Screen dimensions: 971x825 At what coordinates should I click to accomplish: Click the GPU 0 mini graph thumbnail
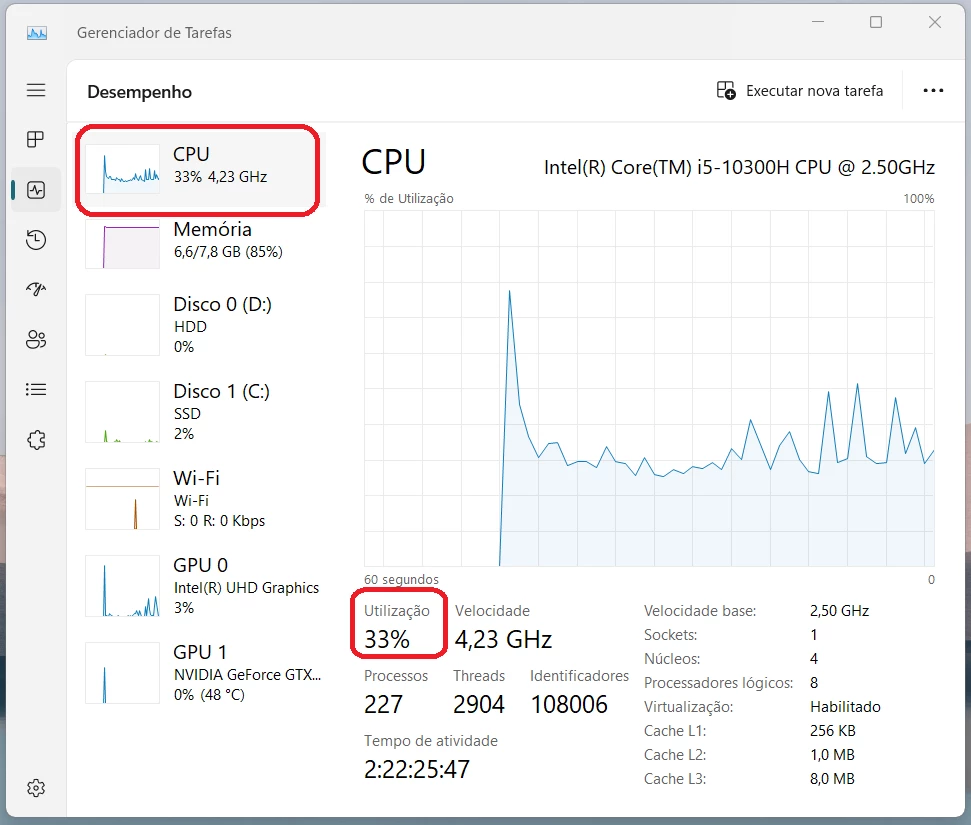[x=123, y=586]
